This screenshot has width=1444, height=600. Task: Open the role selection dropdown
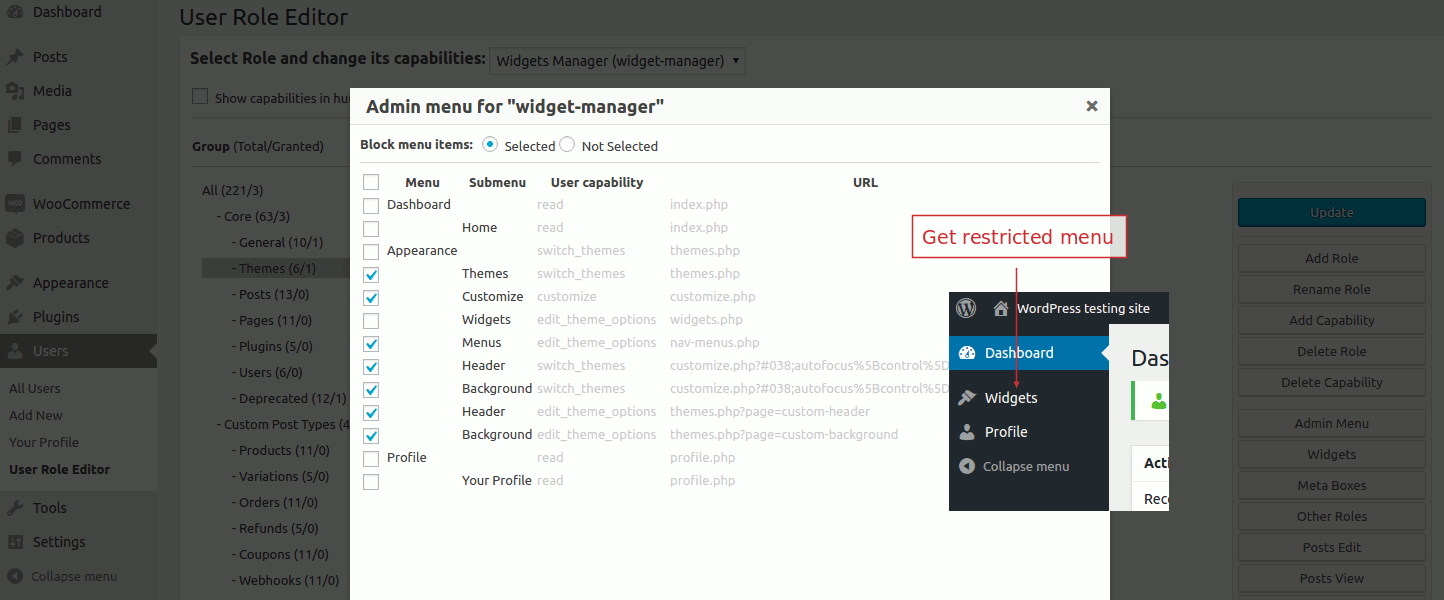617,61
